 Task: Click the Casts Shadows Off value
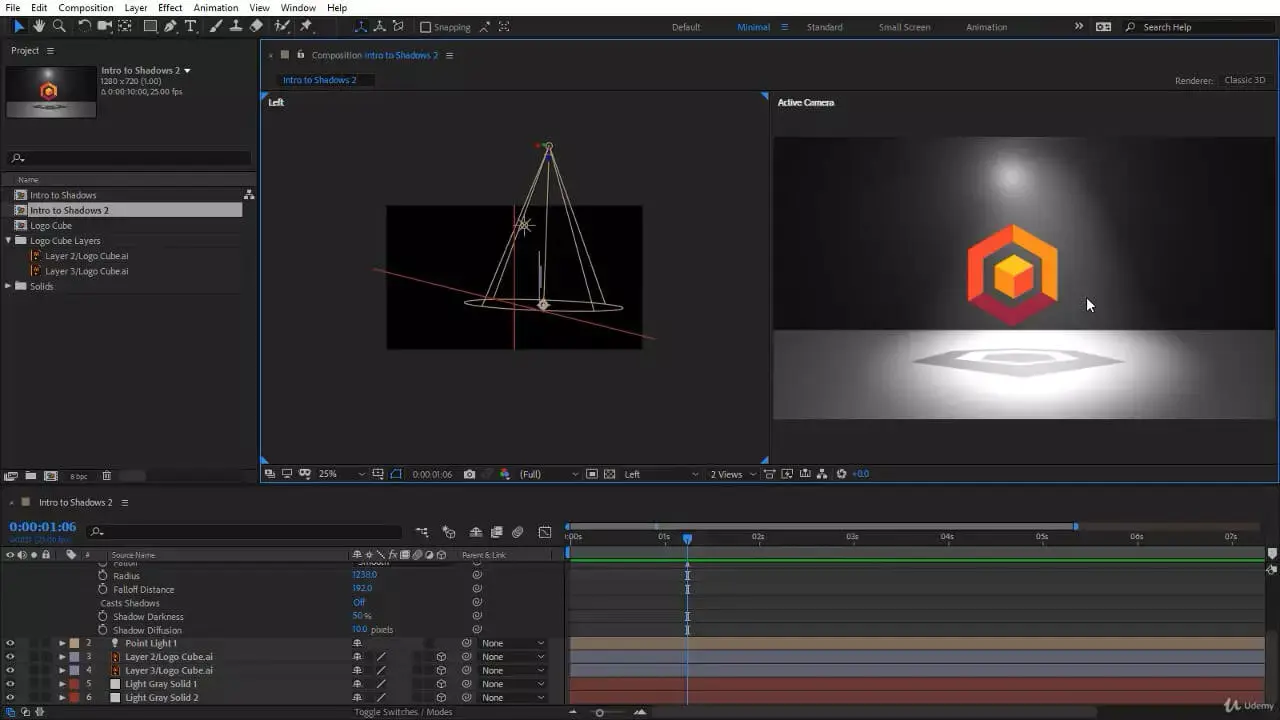(359, 603)
